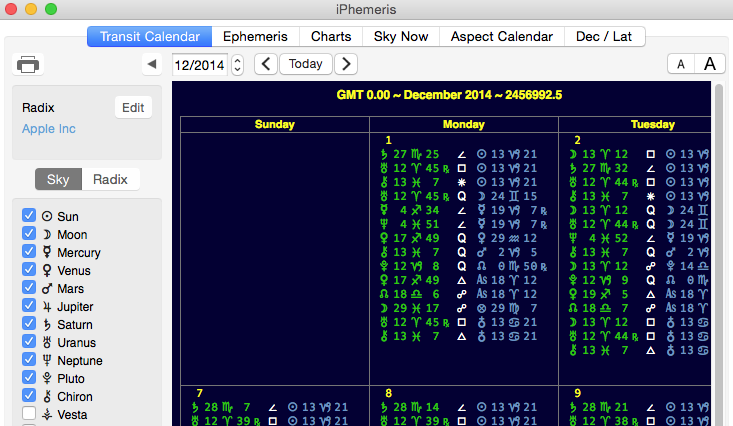The width and height of the screenshot is (733, 426).
Task: Click the Mars glyph in planet list
Action: (47, 289)
